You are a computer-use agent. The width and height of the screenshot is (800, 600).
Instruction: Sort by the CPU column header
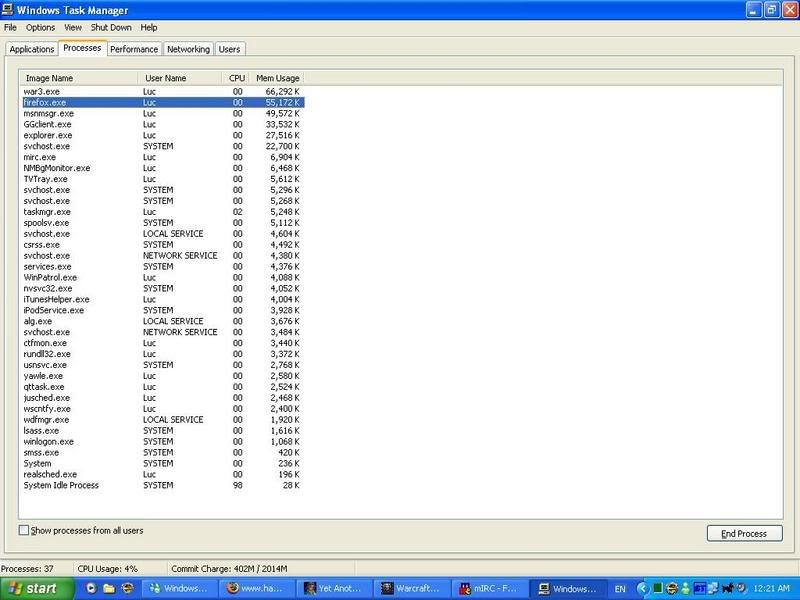tap(235, 78)
